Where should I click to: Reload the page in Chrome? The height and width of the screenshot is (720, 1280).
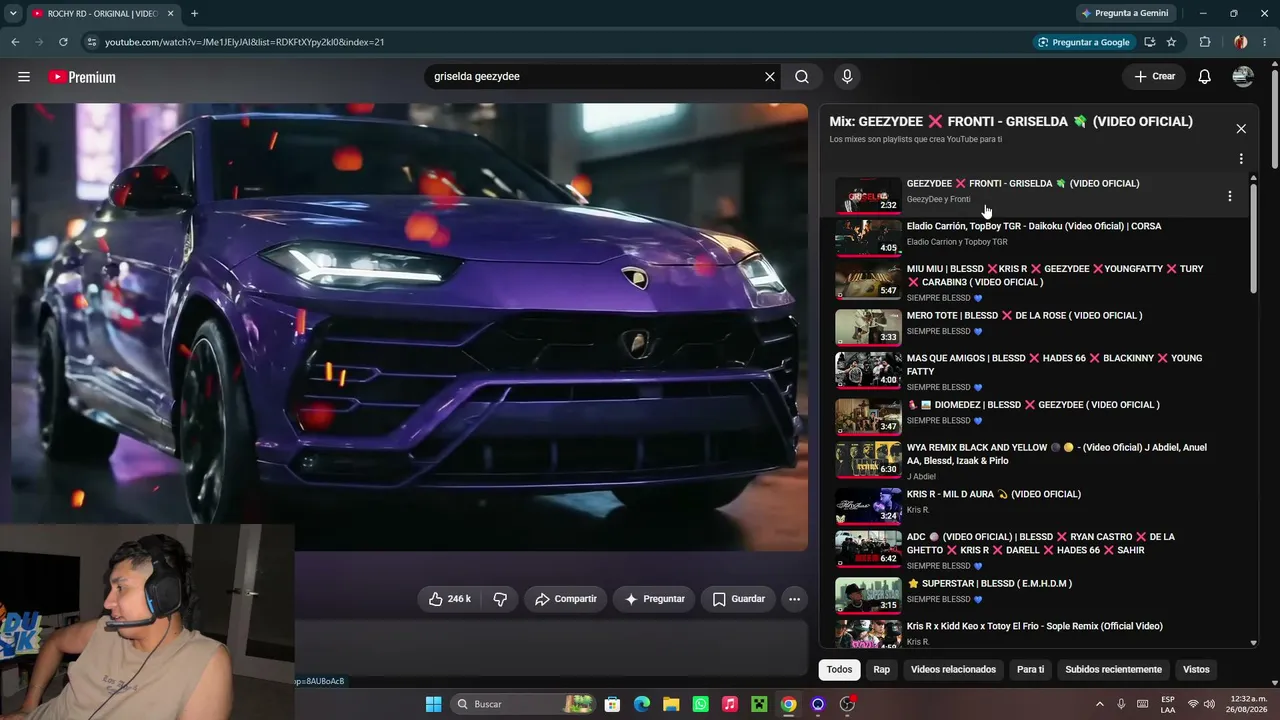(63, 42)
